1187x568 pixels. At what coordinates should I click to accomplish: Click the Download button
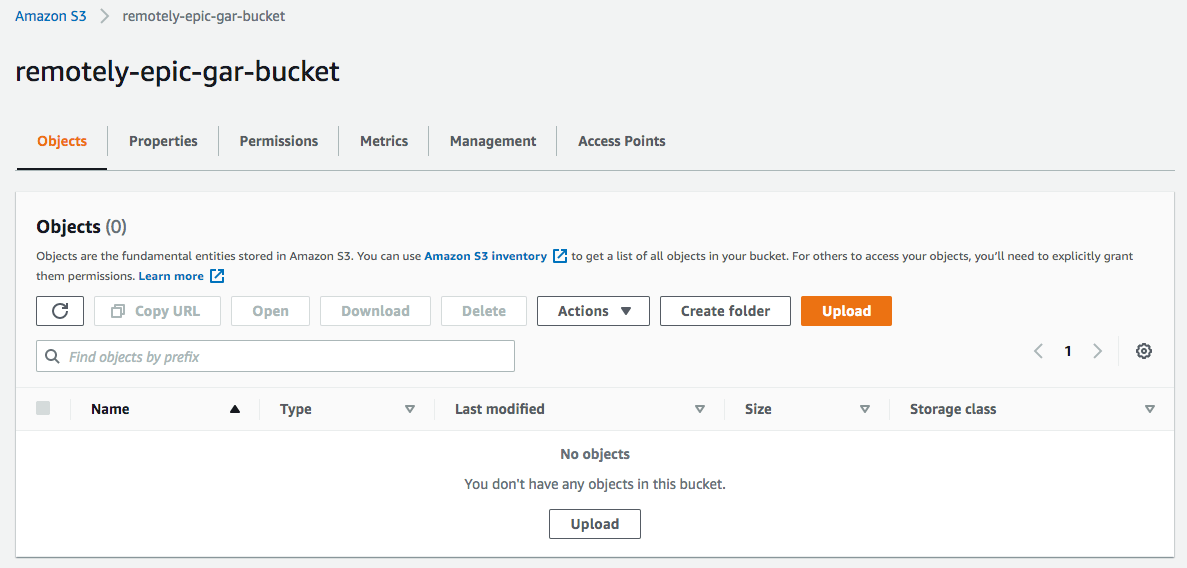click(x=375, y=311)
